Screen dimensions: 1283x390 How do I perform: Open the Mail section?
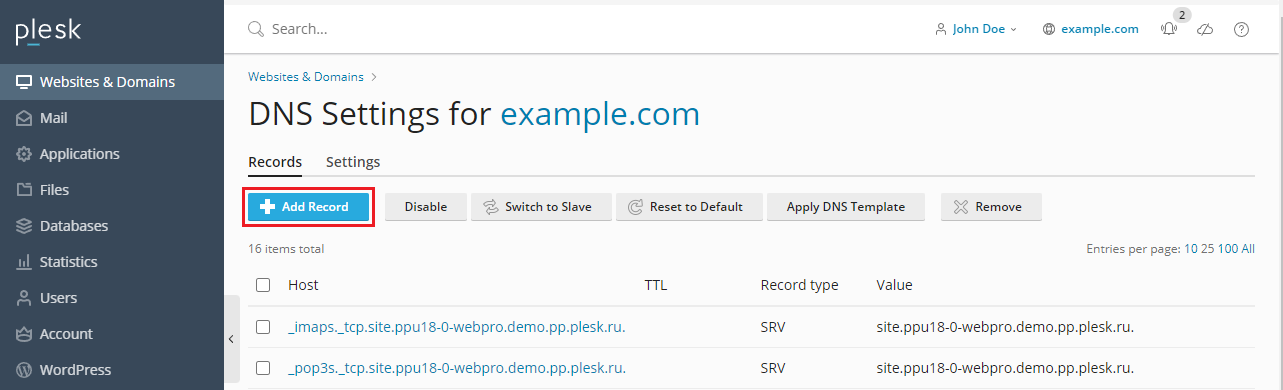point(112,118)
